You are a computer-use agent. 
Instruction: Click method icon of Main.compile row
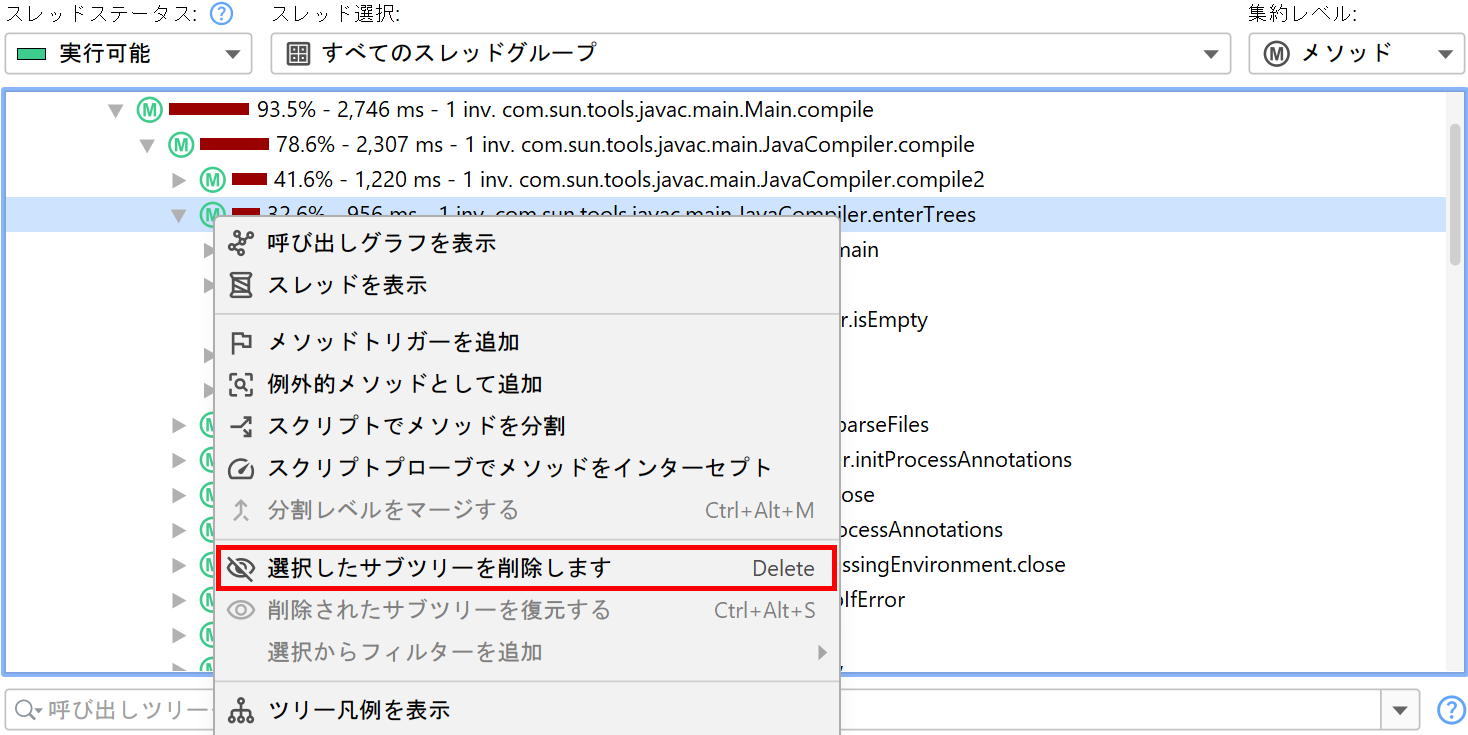(149, 109)
